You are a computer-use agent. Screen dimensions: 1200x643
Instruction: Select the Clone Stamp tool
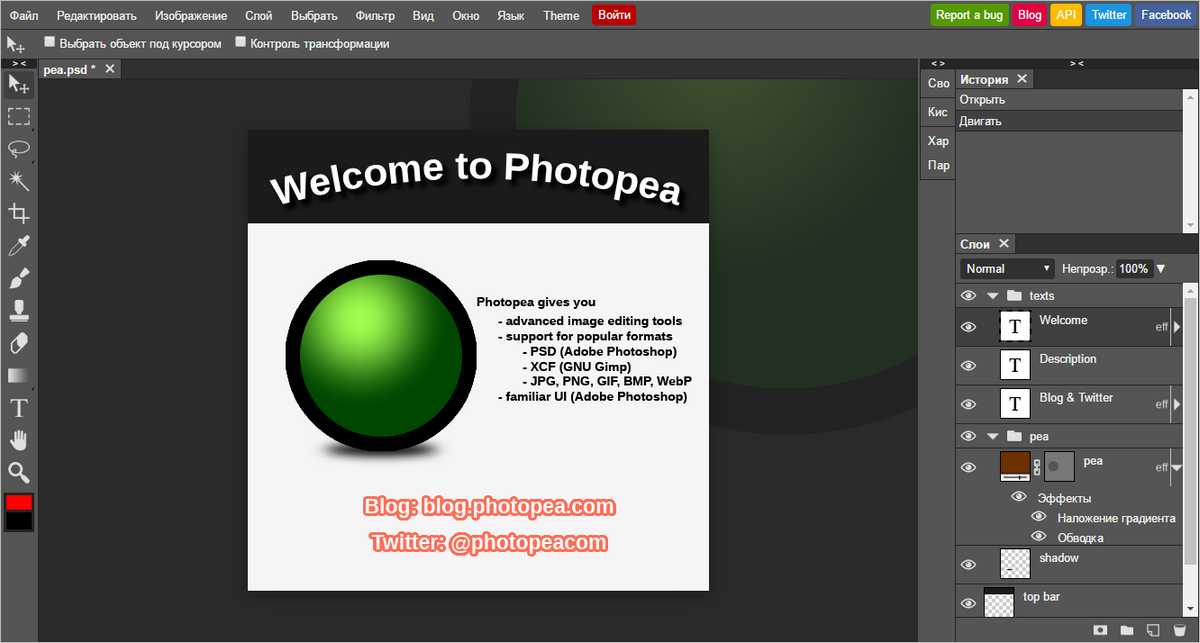tap(19, 310)
